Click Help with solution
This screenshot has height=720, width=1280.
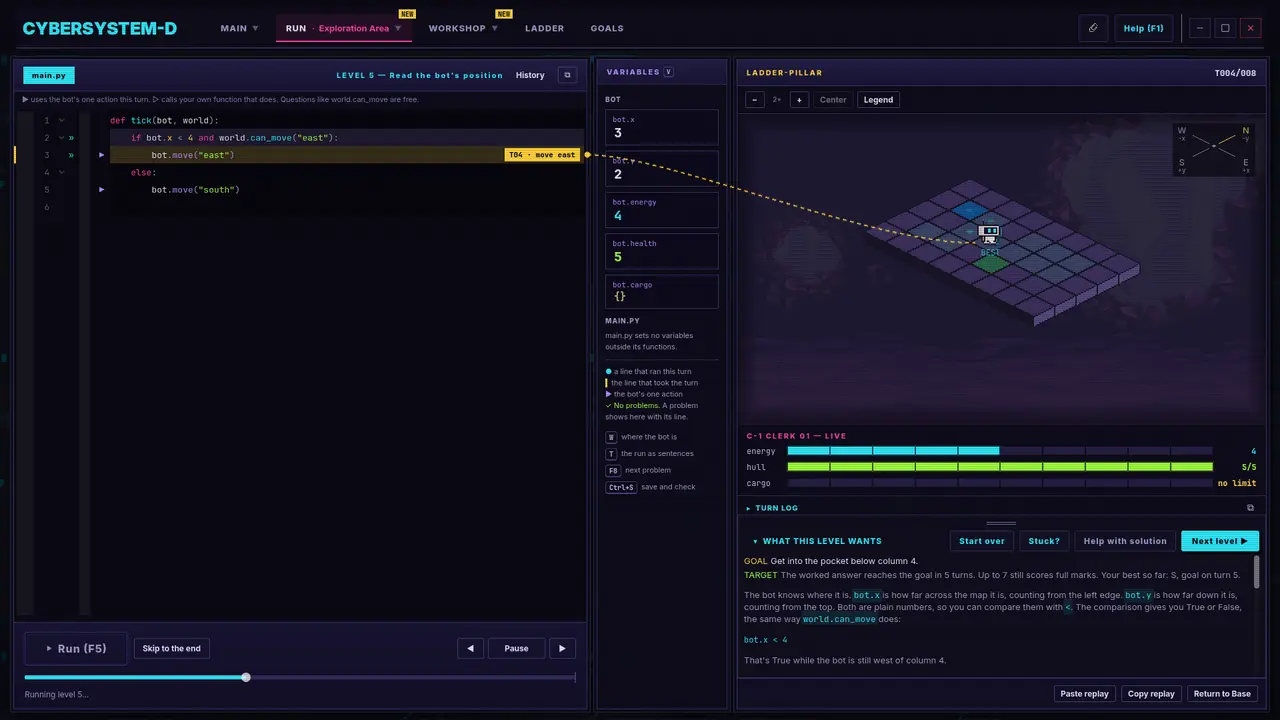[1125, 541]
